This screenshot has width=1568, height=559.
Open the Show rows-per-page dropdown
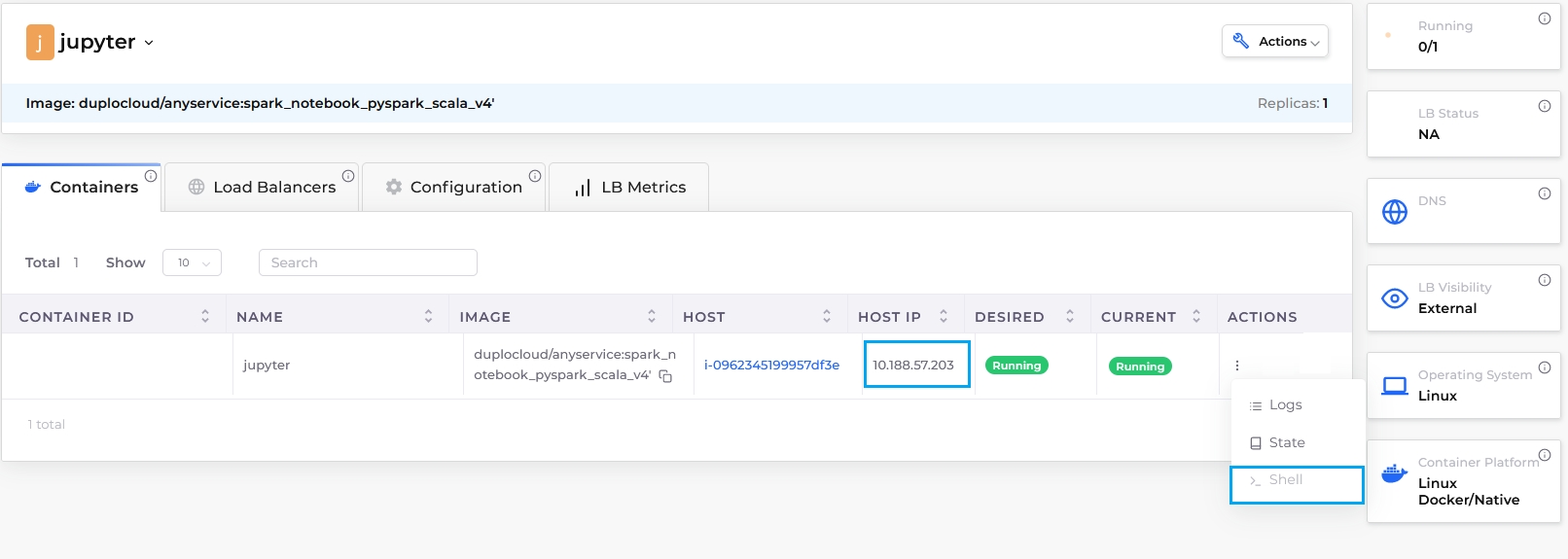pyautogui.click(x=193, y=262)
